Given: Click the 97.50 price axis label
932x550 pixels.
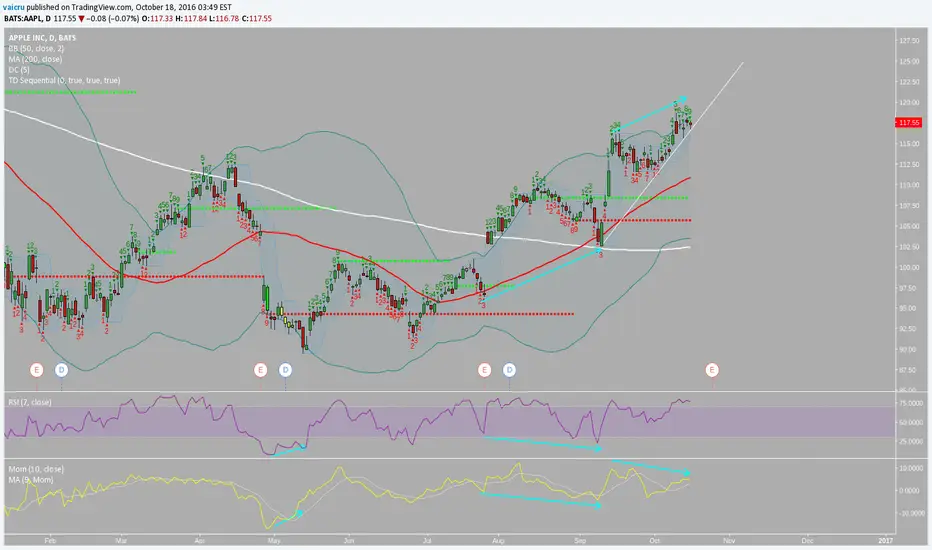Looking at the screenshot, I should pyautogui.click(x=909, y=288).
